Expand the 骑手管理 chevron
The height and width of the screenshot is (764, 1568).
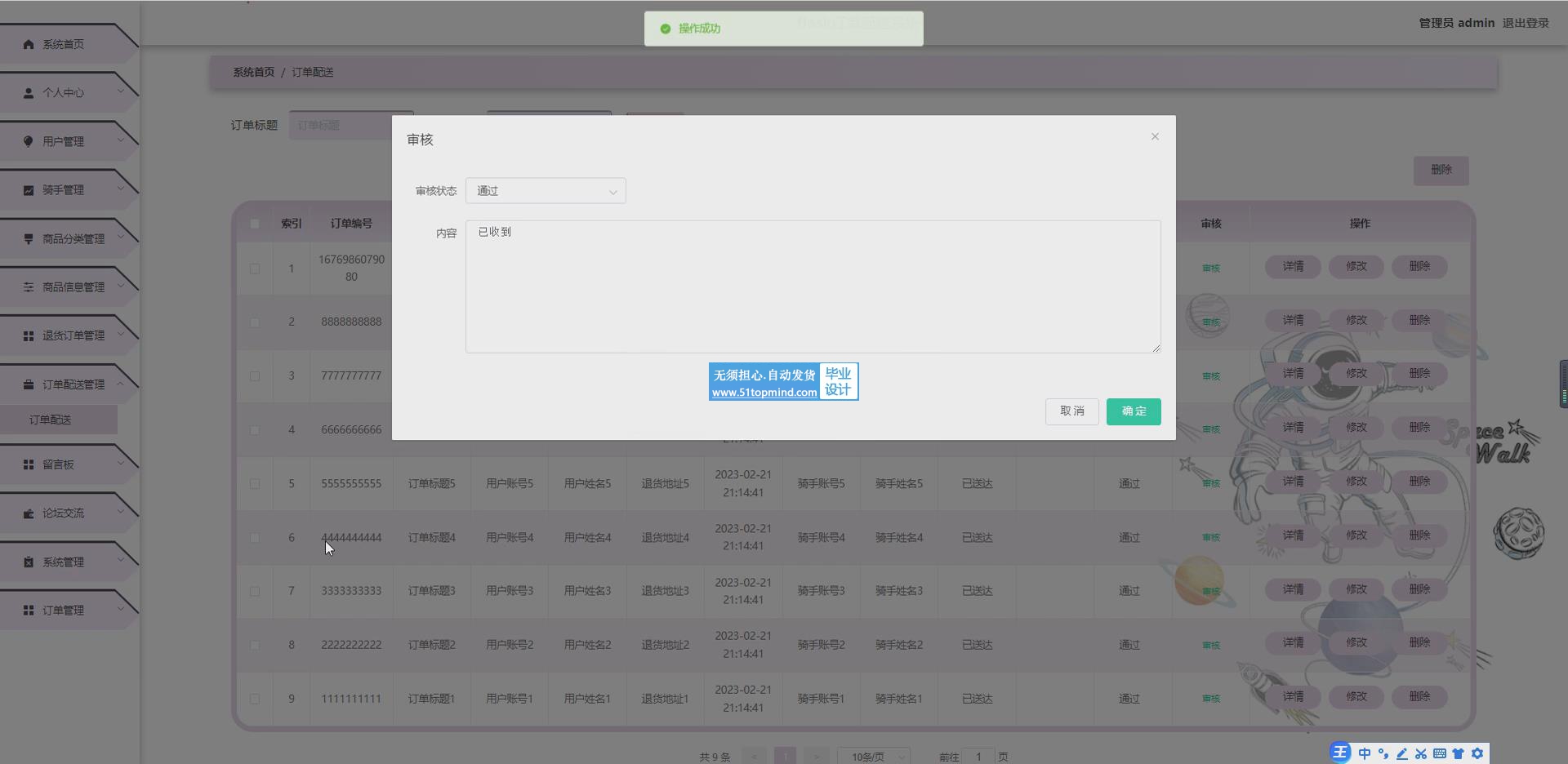pyautogui.click(x=121, y=189)
